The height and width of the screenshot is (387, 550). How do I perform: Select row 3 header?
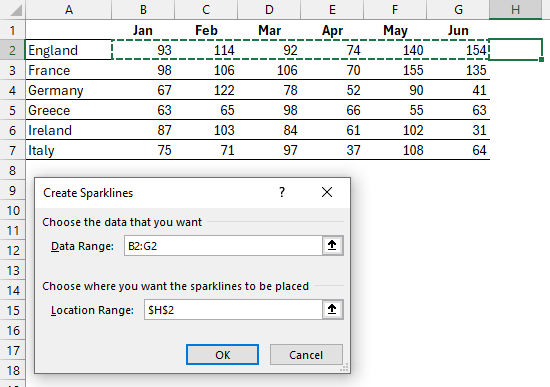click(13, 70)
